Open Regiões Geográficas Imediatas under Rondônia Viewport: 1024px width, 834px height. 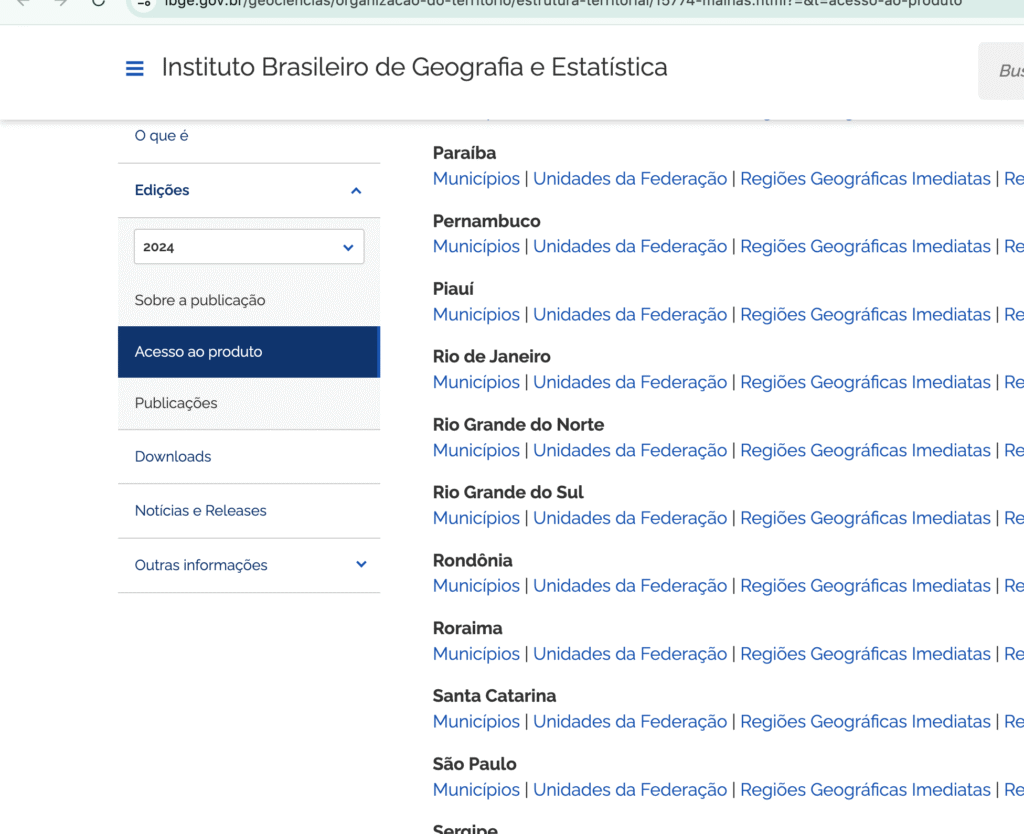point(865,586)
